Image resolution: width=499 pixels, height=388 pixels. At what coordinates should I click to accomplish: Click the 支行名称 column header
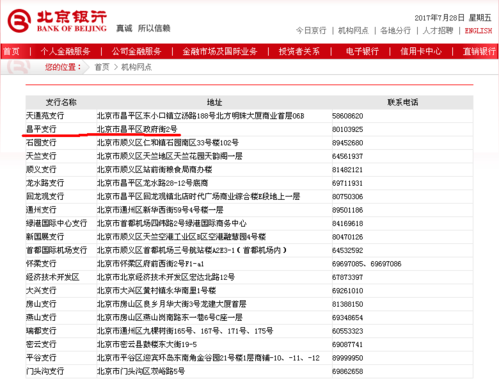point(61,102)
